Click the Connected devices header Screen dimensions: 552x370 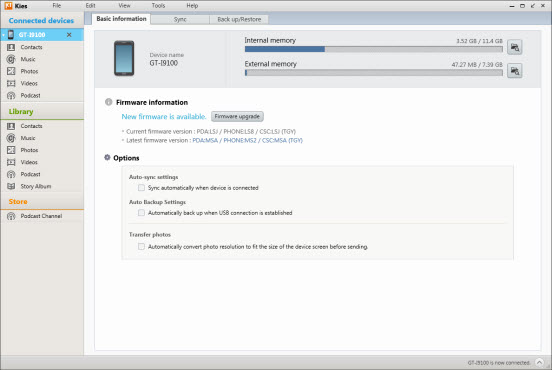coord(41,20)
